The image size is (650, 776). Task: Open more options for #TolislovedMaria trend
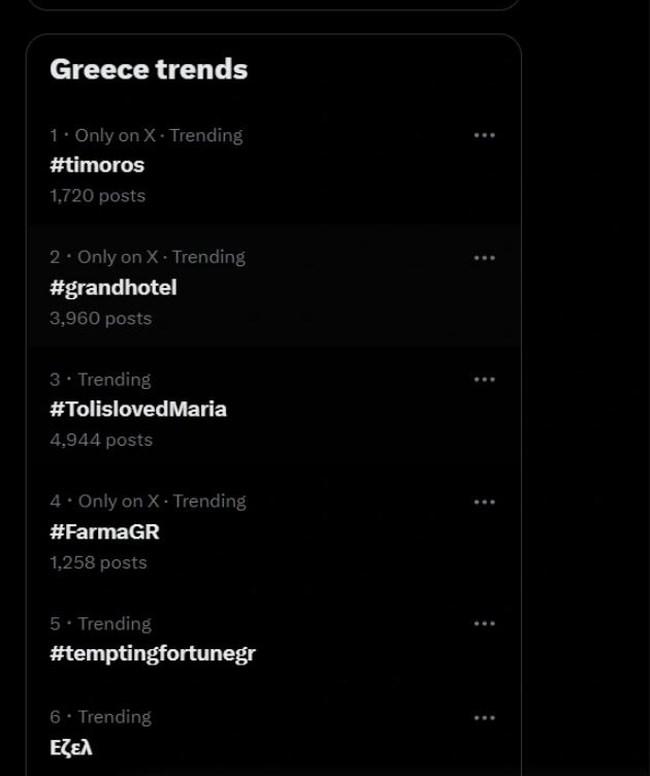484,379
